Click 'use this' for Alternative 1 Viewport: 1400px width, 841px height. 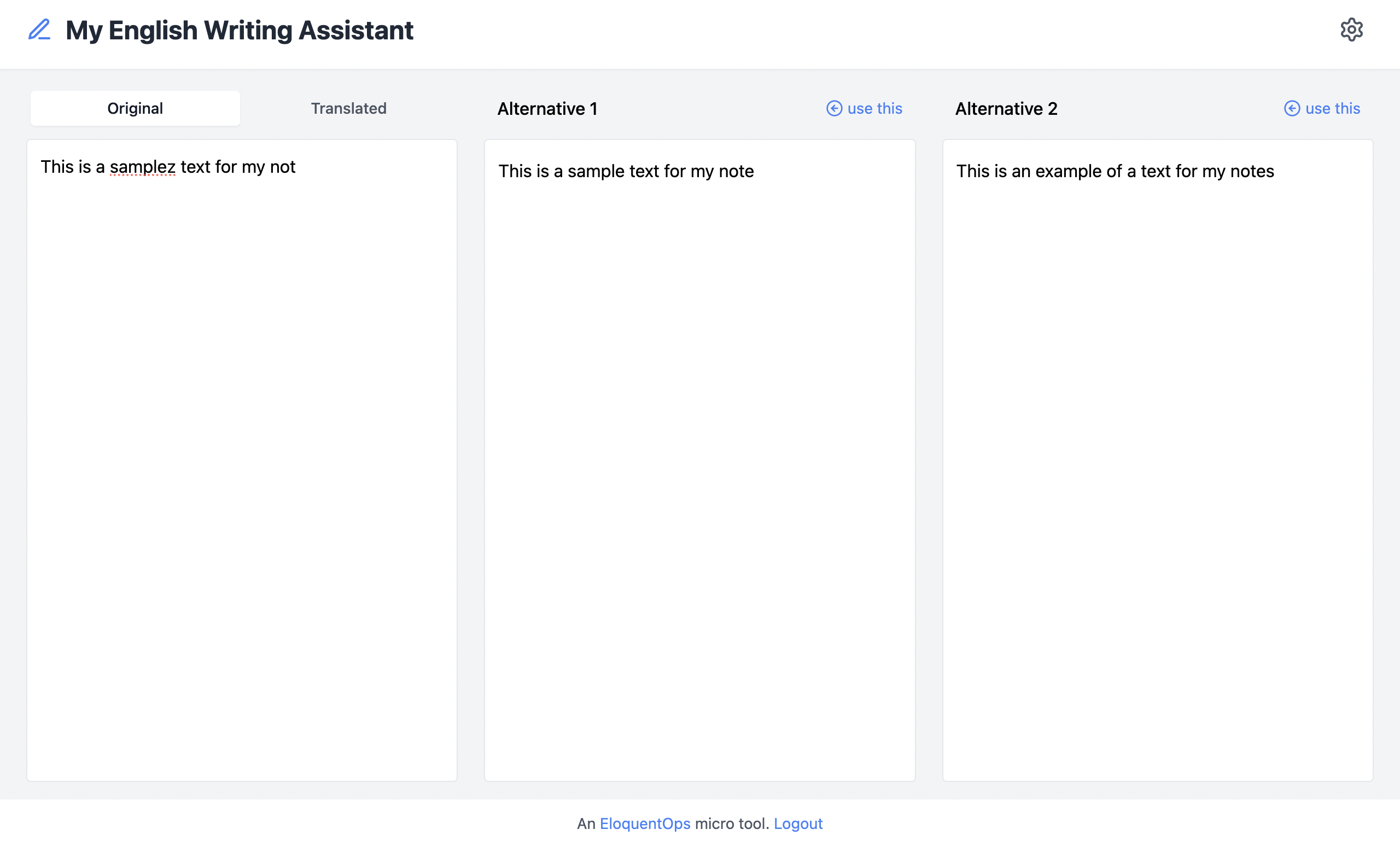874,108
